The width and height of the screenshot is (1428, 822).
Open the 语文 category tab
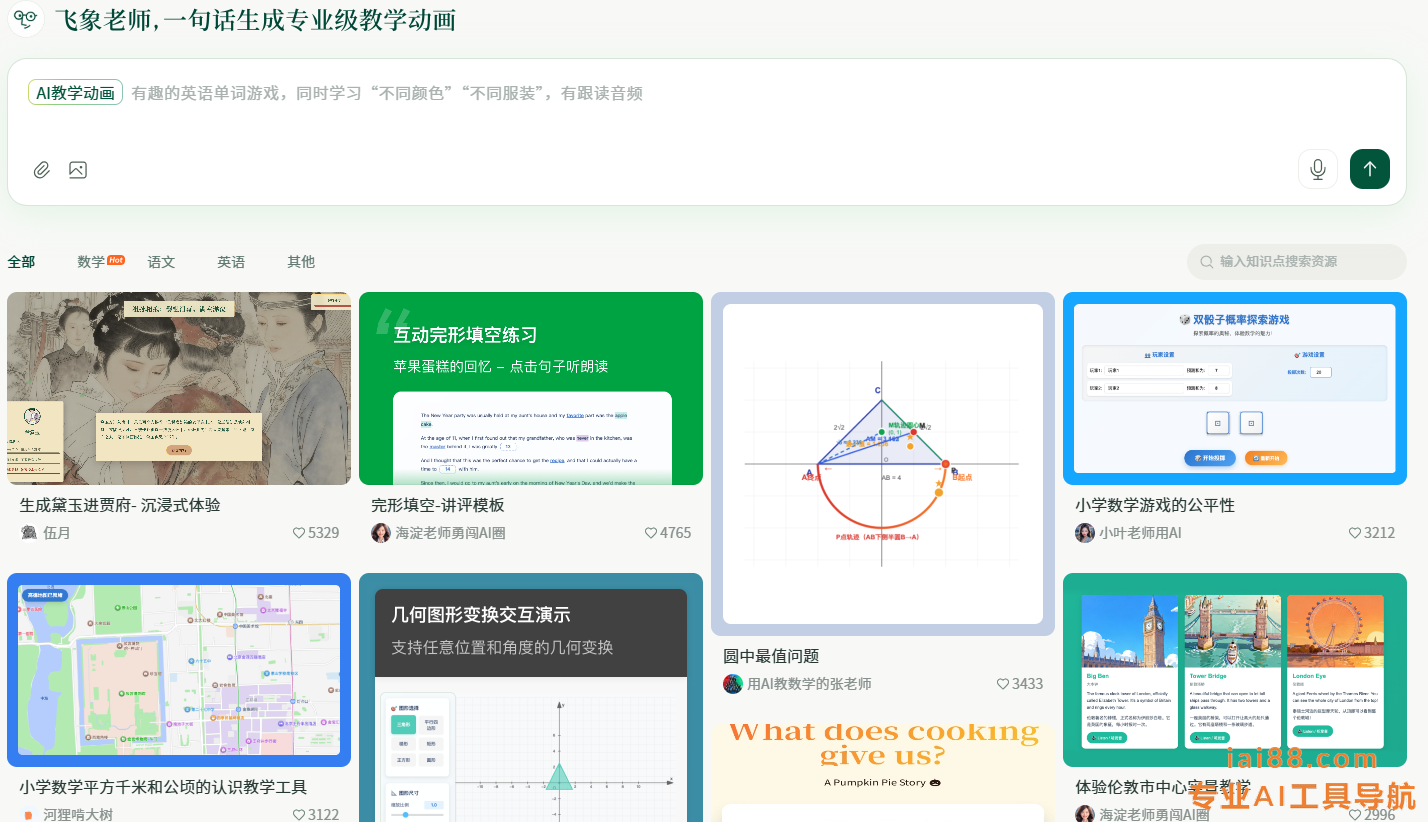(x=161, y=262)
